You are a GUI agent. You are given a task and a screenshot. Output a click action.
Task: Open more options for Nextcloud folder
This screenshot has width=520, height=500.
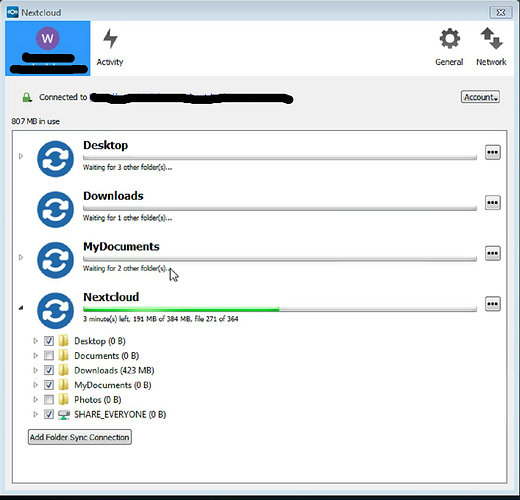(x=493, y=304)
